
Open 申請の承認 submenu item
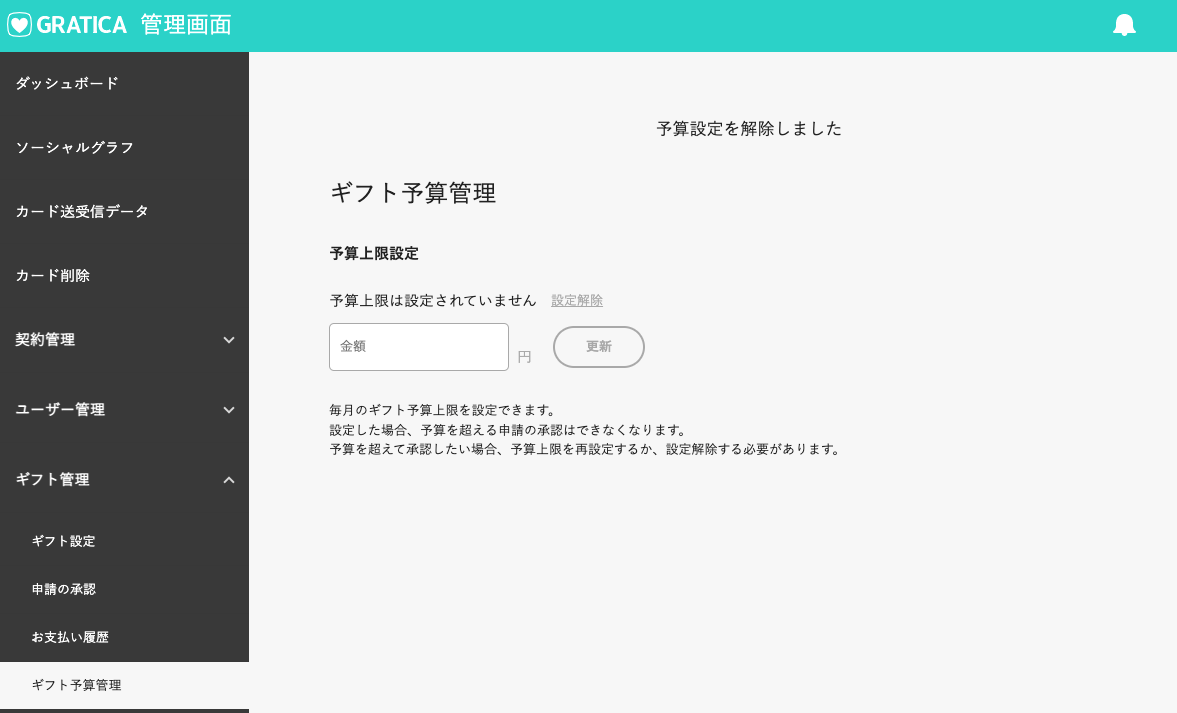pos(63,589)
